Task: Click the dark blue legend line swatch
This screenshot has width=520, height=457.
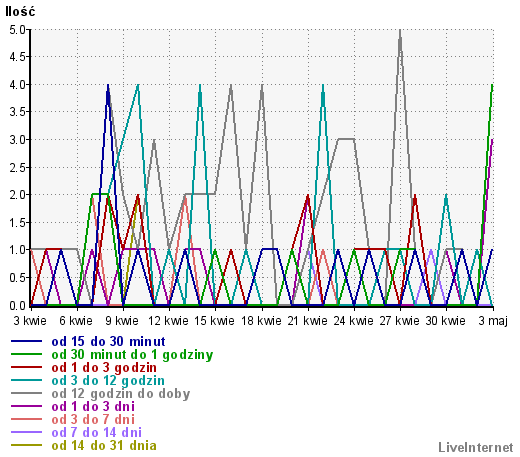Action: 26,341
